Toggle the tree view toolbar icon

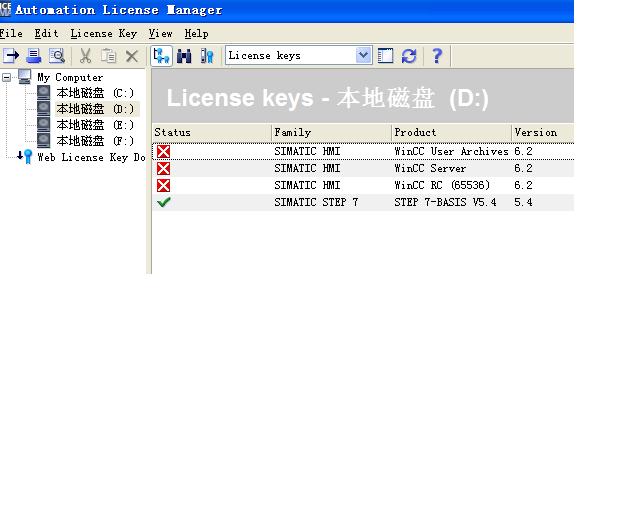[x=161, y=56]
